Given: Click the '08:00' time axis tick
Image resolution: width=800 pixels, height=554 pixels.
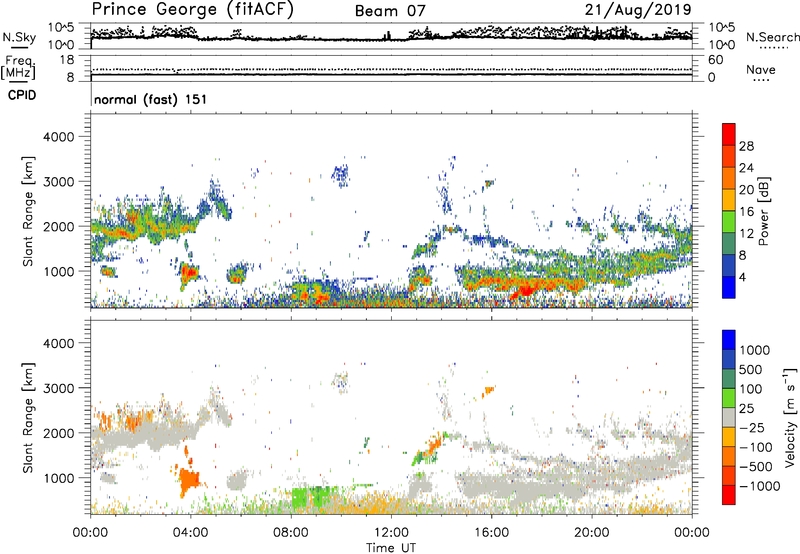Looking at the screenshot, I should pyautogui.click(x=291, y=533).
